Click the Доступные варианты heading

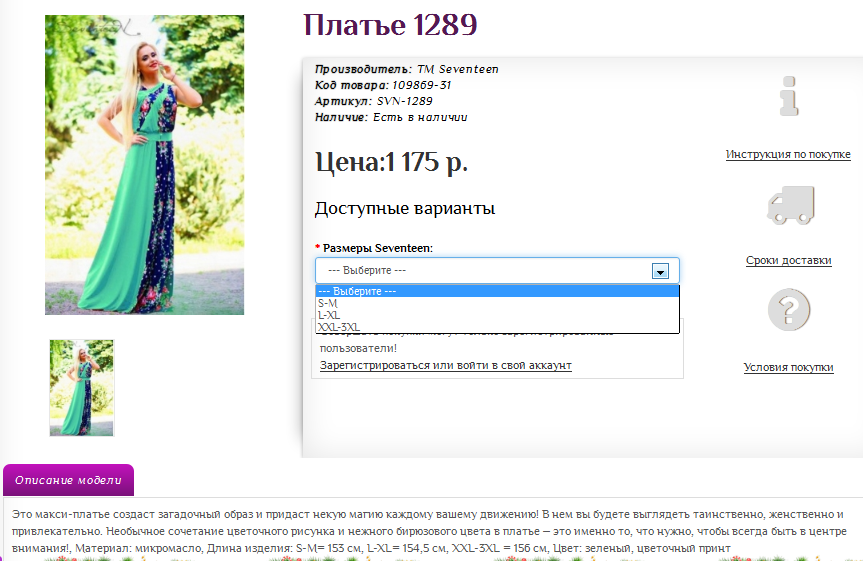coord(405,209)
